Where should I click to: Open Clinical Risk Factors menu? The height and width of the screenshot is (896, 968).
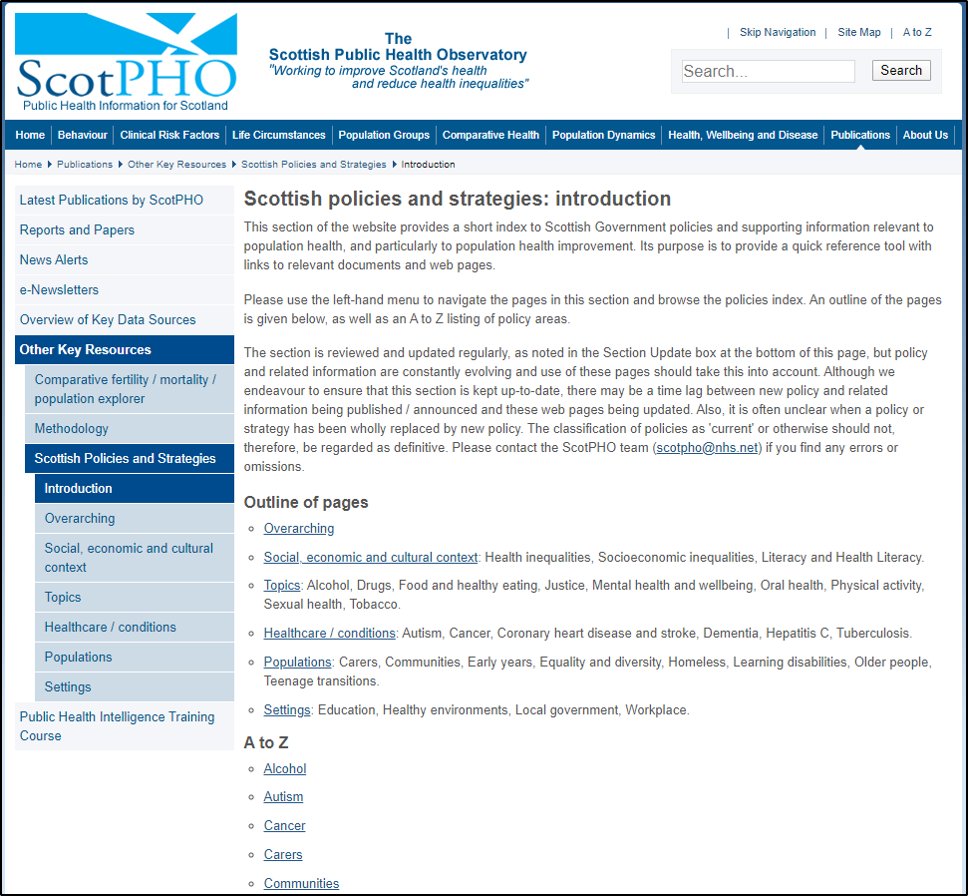[x=170, y=135]
